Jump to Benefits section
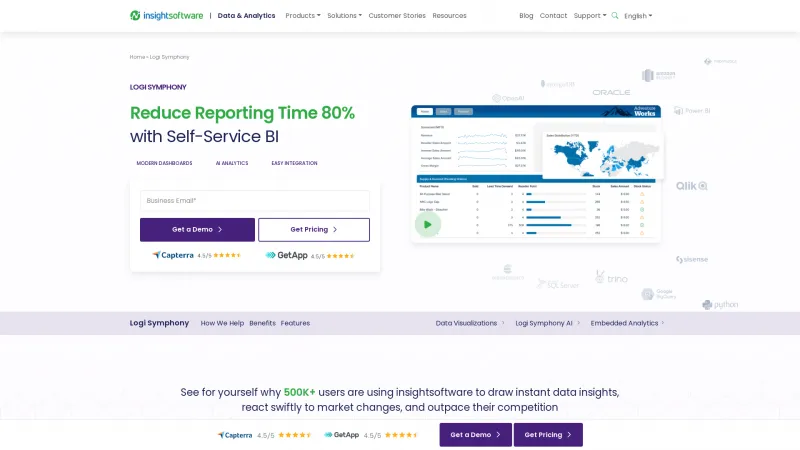The height and width of the screenshot is (450, 800). click(262, 323)
